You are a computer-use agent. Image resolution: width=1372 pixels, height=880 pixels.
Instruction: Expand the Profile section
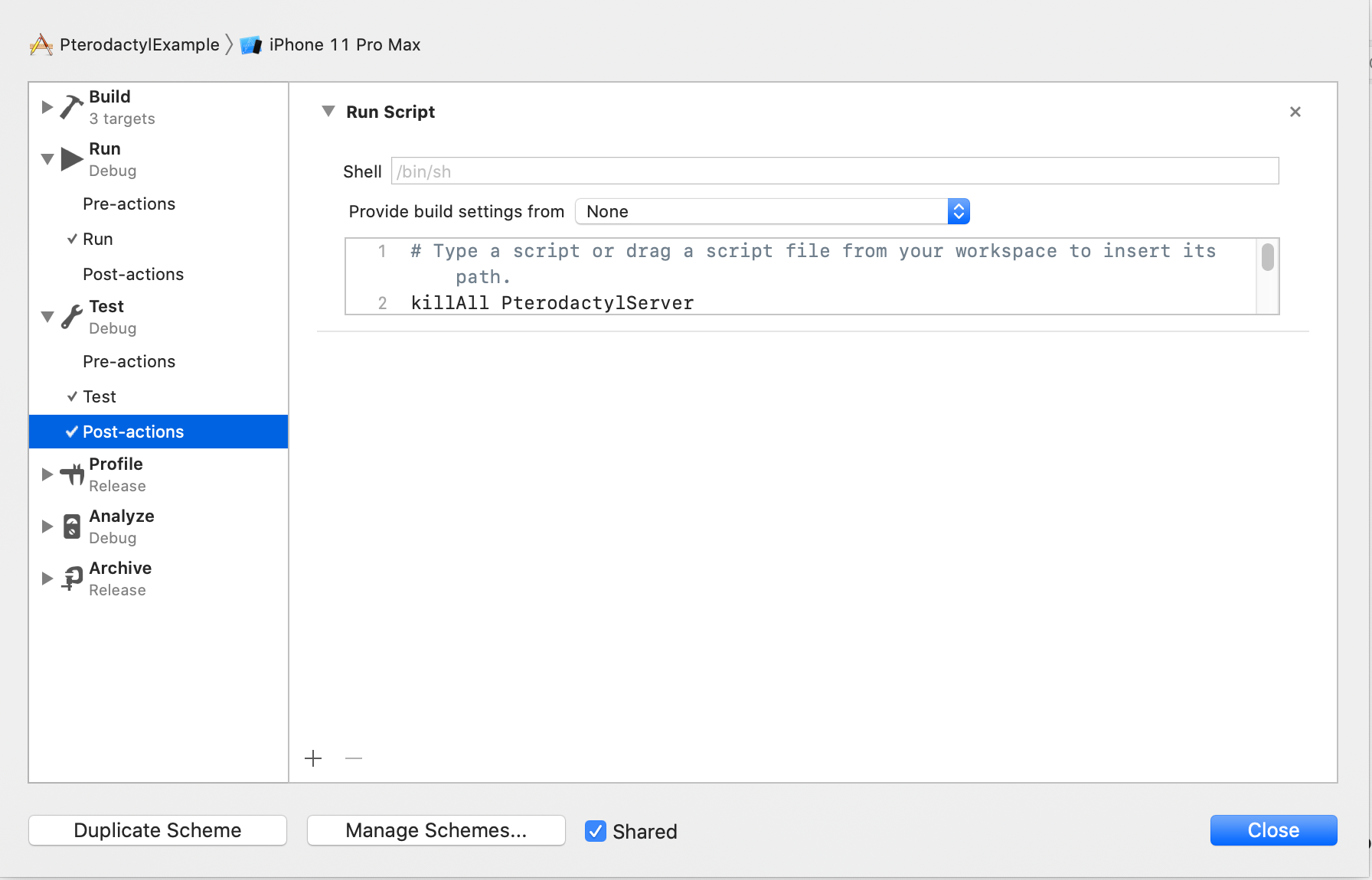47,474
